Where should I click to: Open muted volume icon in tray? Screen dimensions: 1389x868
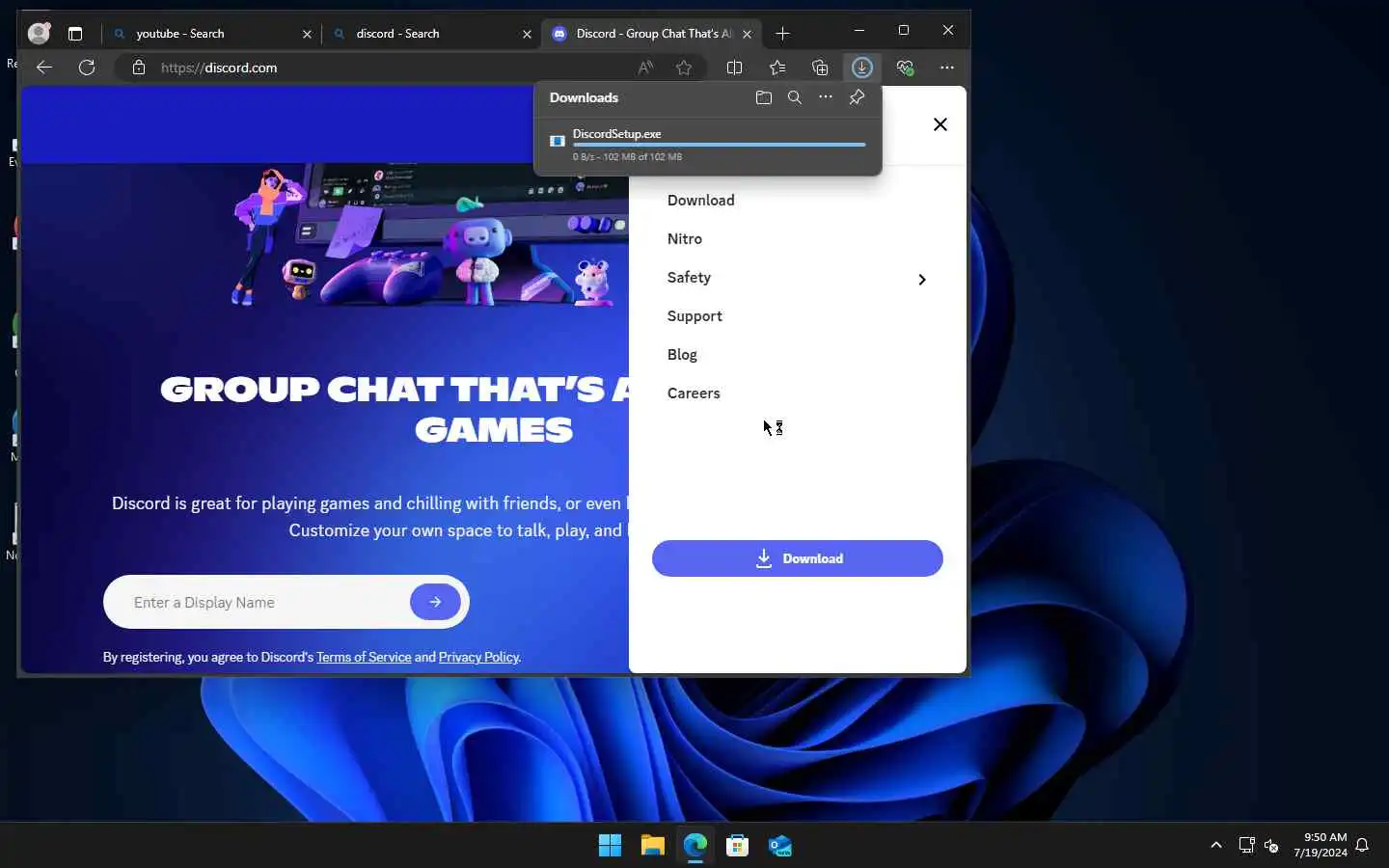1271,846
